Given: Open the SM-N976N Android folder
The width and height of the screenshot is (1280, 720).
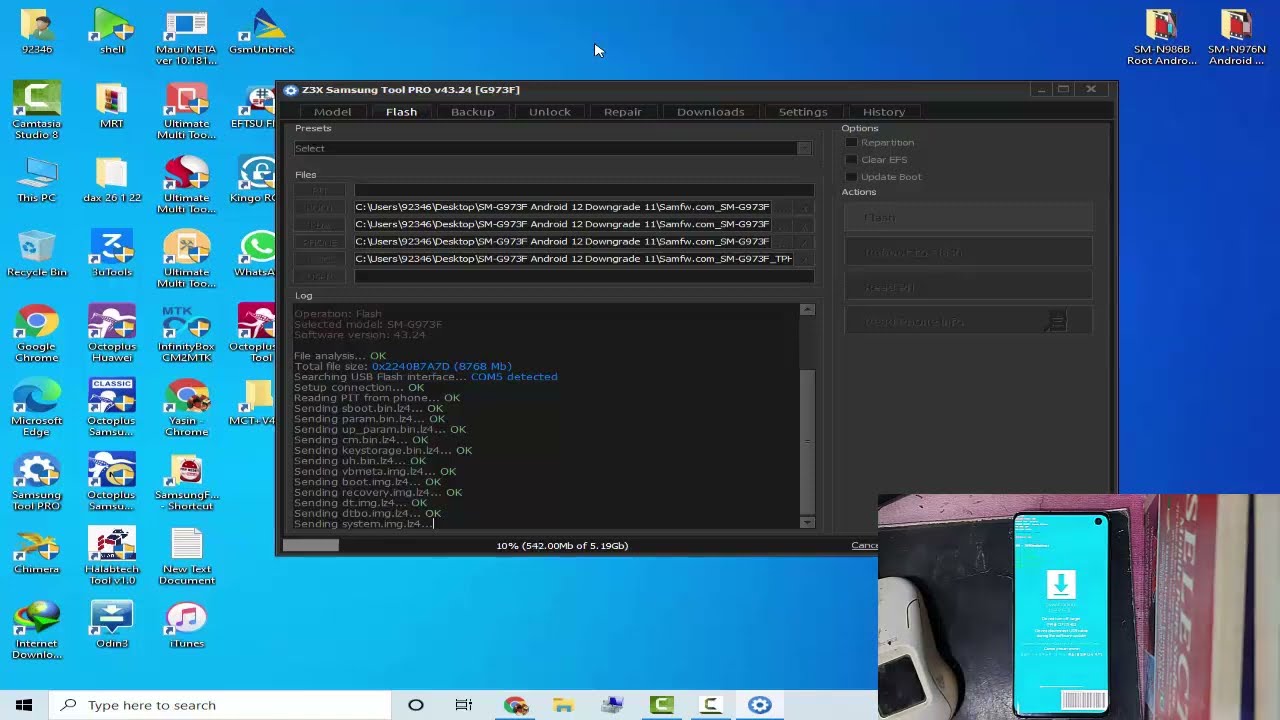Looking at the screenshot, I should (1236, 36).
